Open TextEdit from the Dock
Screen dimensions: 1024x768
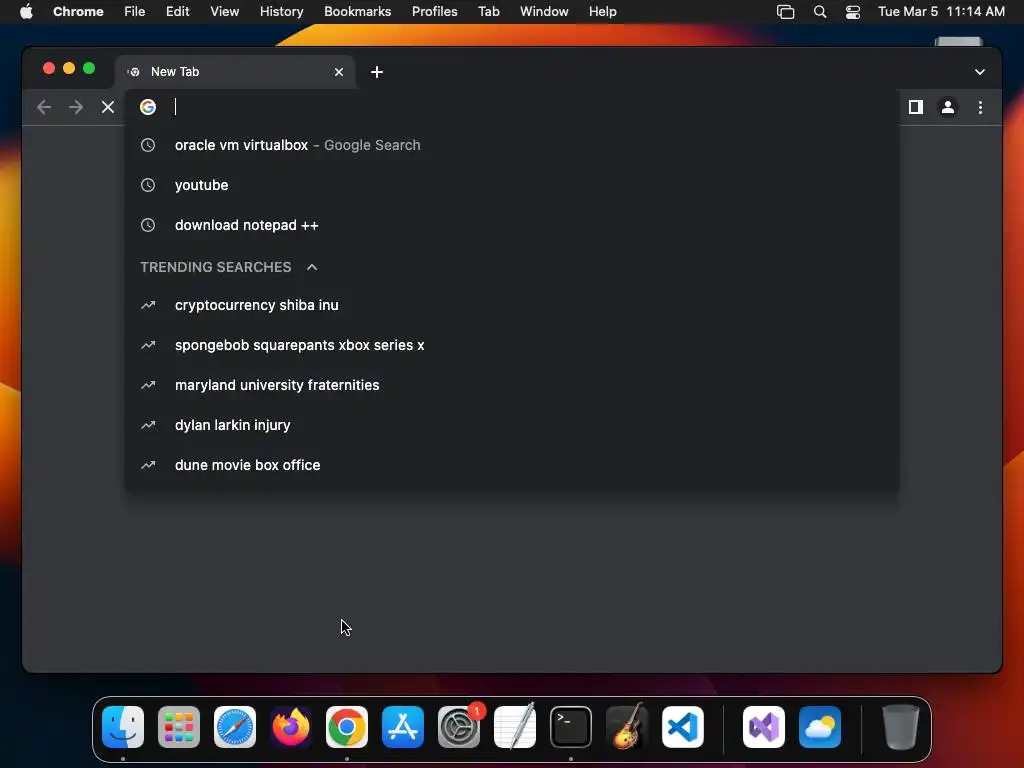pyautogui.click(x=515, y=727)
